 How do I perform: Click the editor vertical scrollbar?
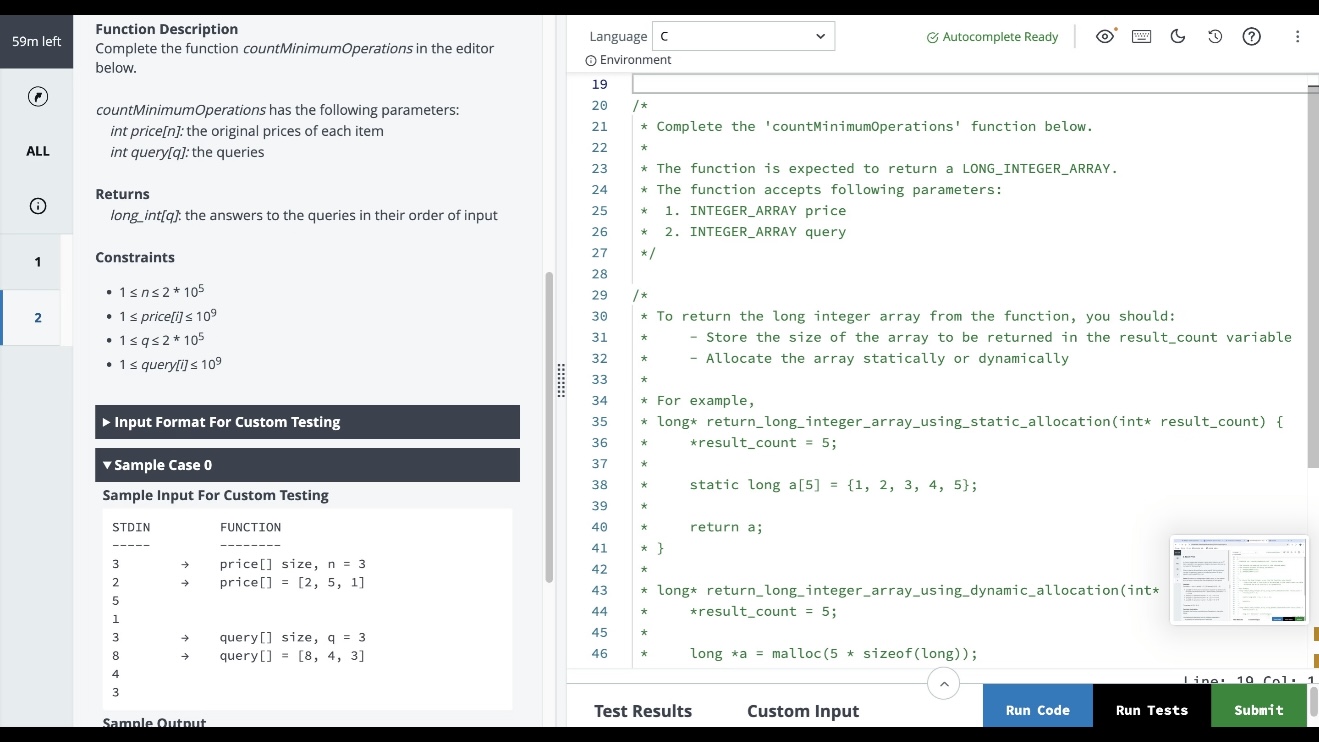(x=1313, y=275)
